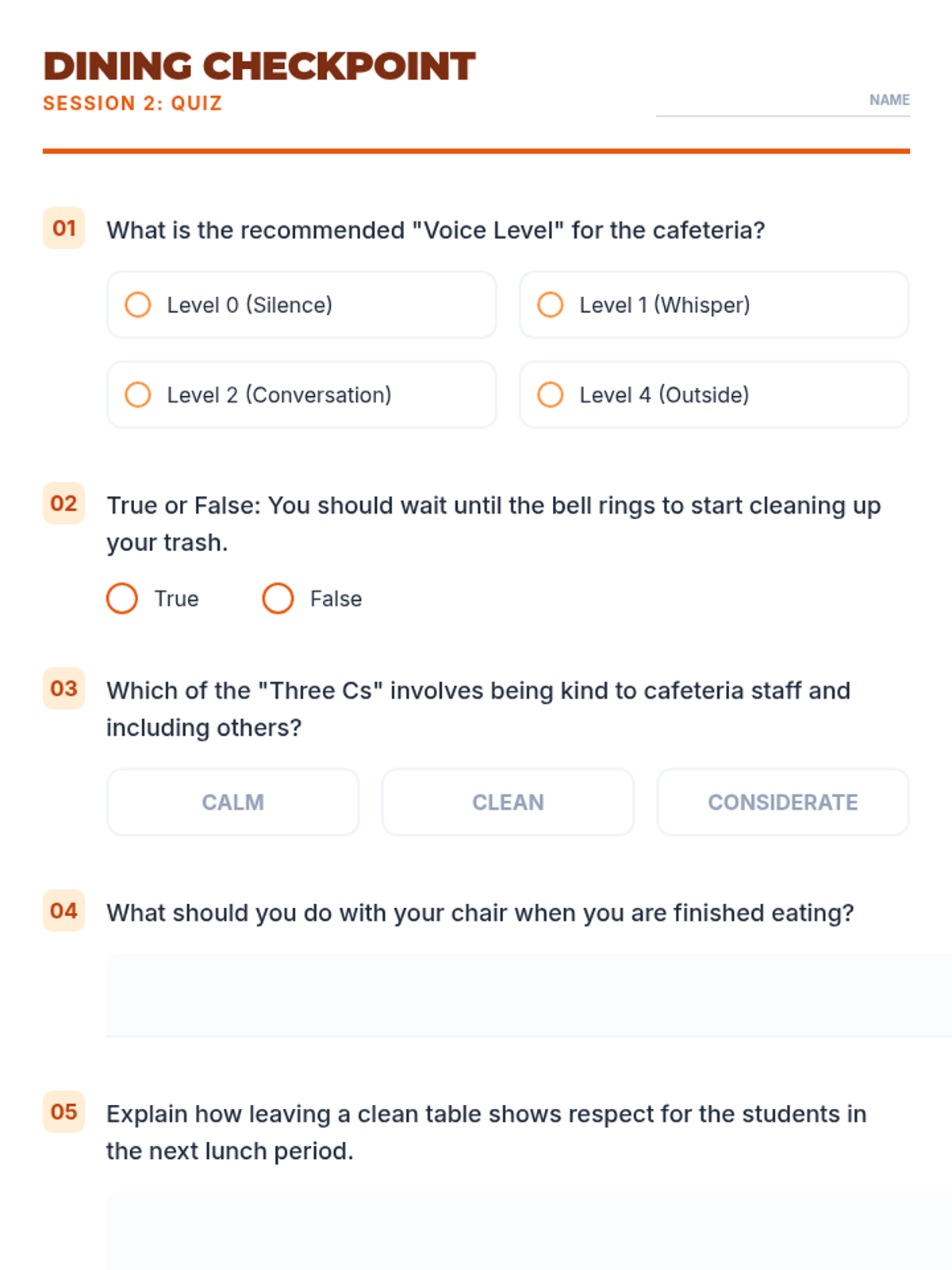Click the 01 question number badge

[63, 228]
